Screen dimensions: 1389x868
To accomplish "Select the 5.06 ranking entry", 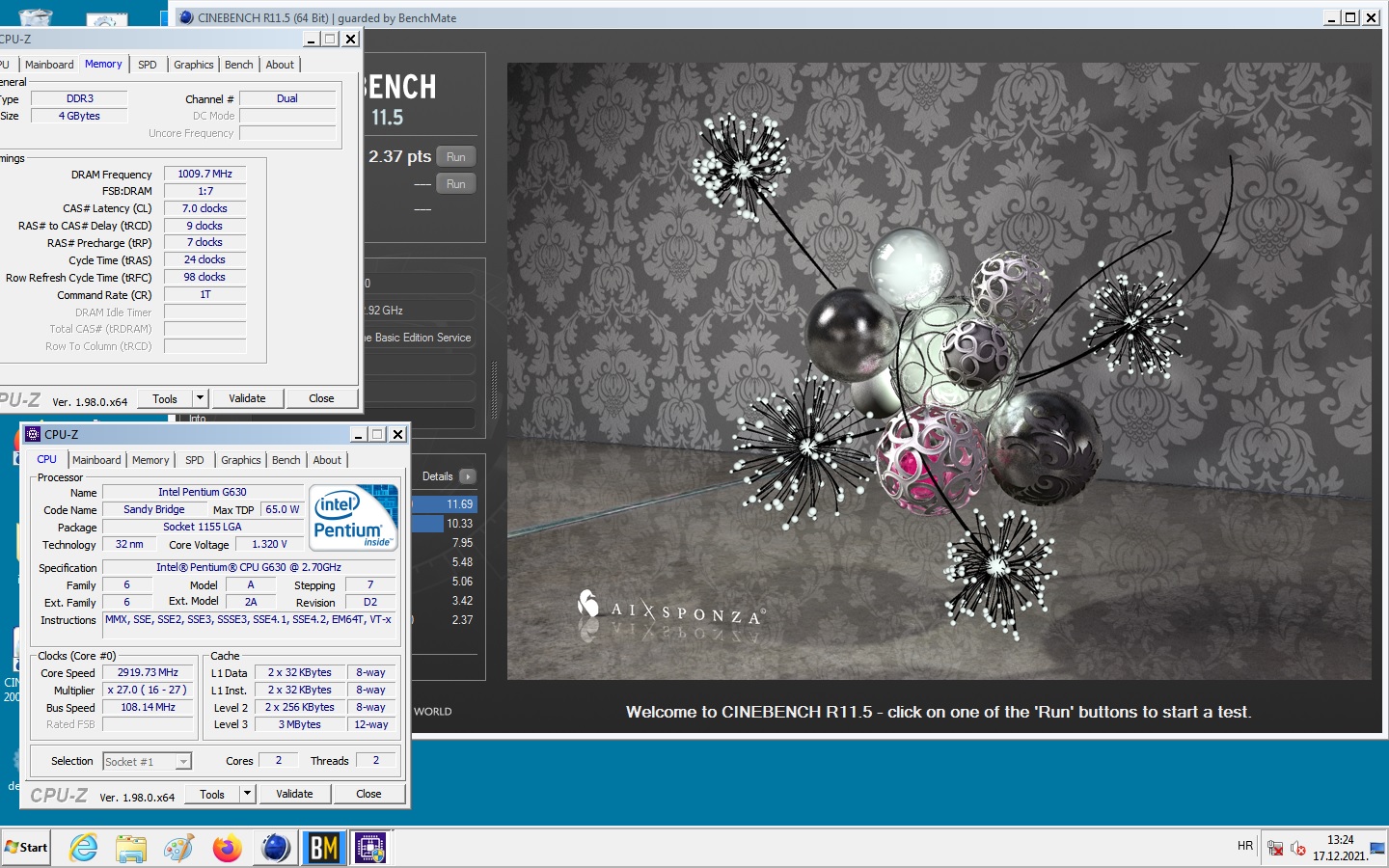I will (445, 582).
